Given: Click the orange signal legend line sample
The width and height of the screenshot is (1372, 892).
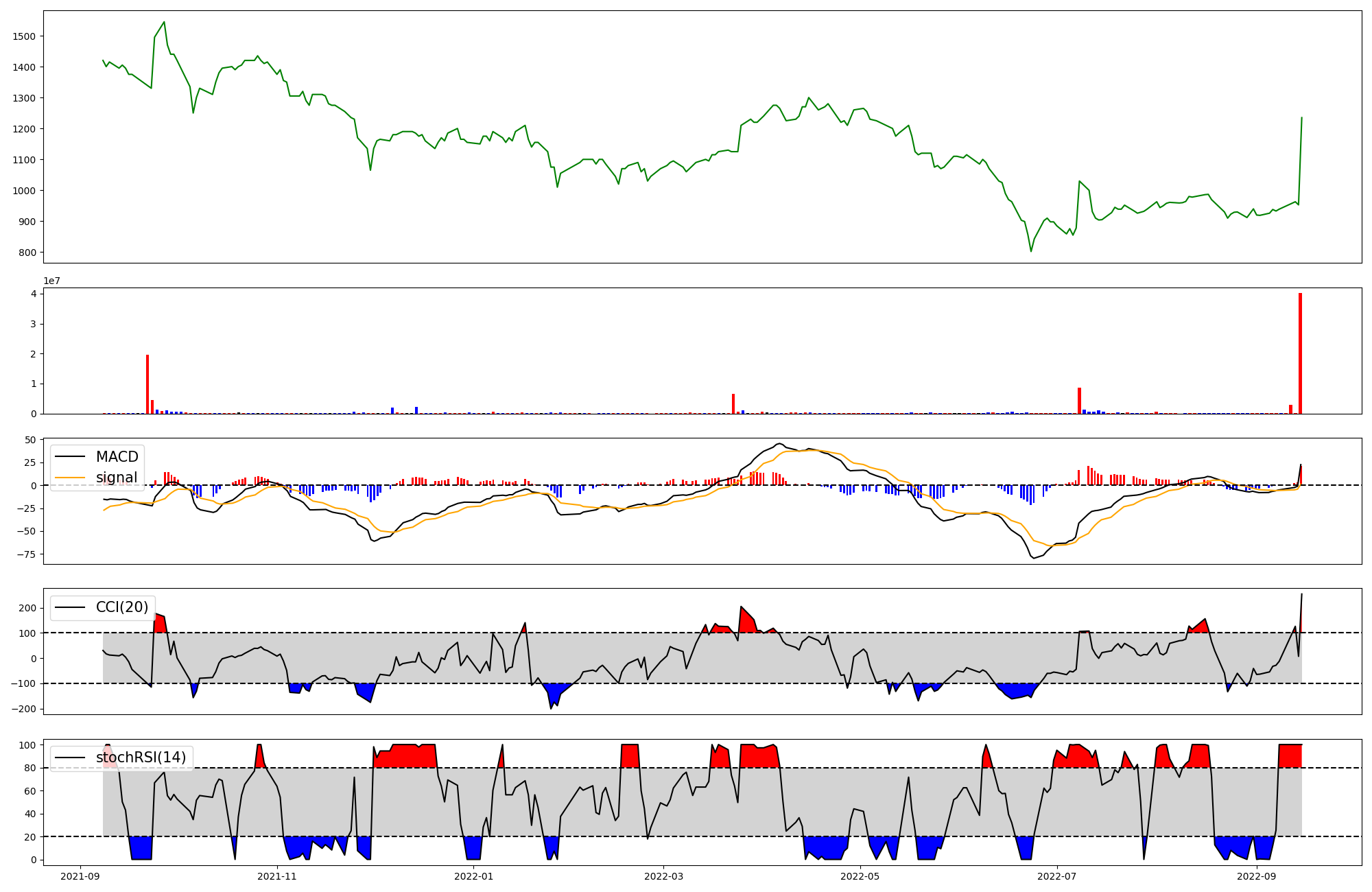Looking at the screenshot, I should (x=70, y=478).
